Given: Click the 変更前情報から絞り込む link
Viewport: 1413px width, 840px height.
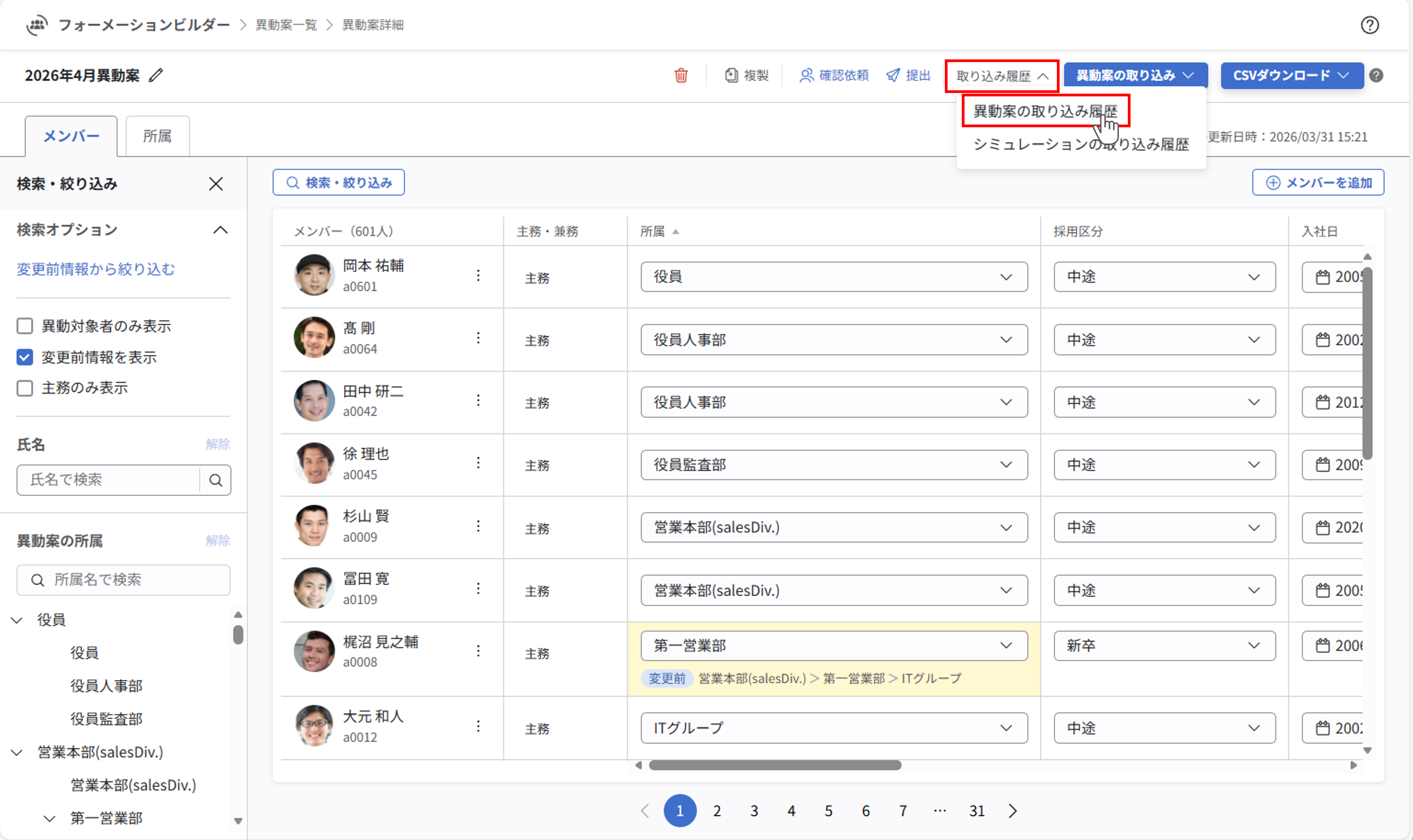Looking at the screenshot, I should tap(96, 269).
